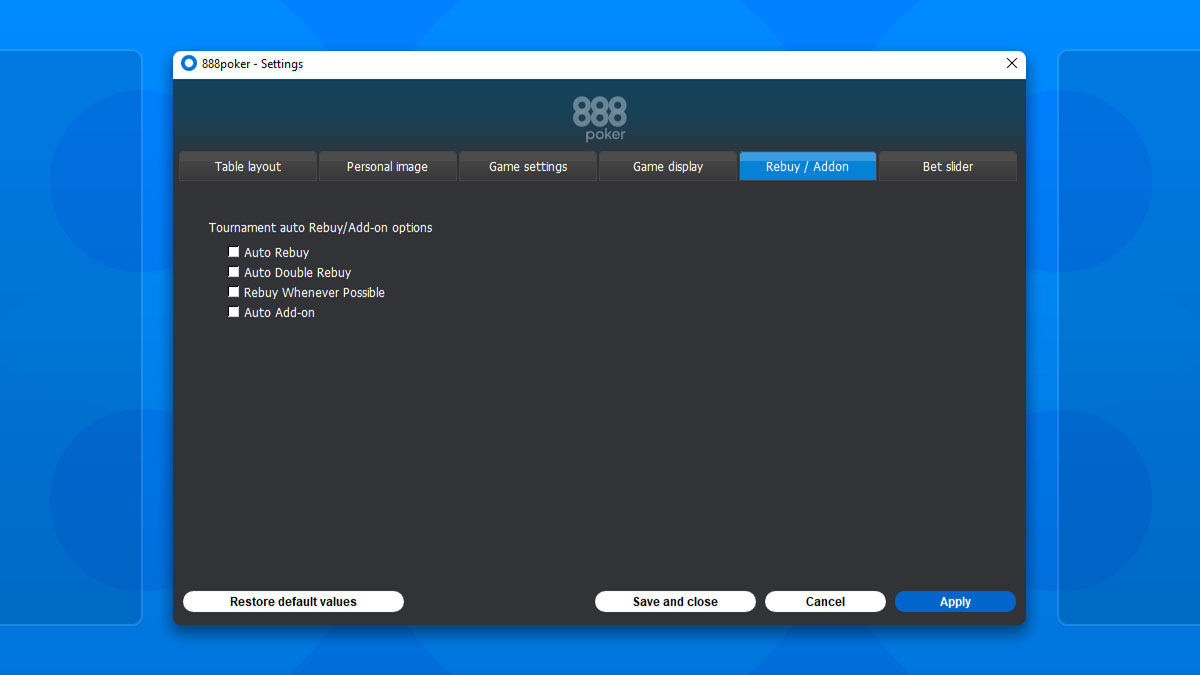This screenshot has width=1200, height=675.
Task: Click the 888poker logo above the tabs
Action: click(x=601, y=119)
